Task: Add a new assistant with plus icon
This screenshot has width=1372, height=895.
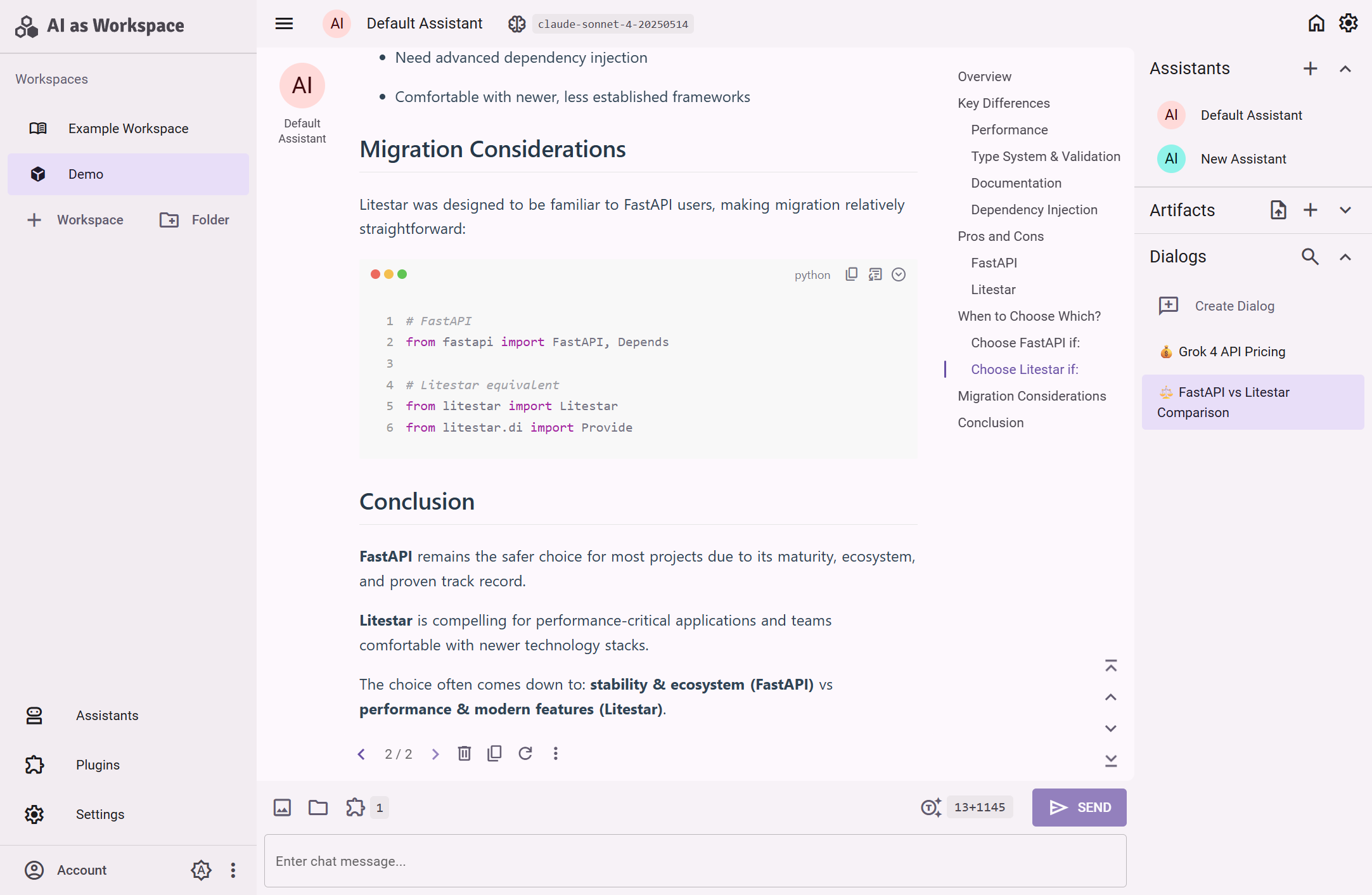Action: coord(1310,68)
